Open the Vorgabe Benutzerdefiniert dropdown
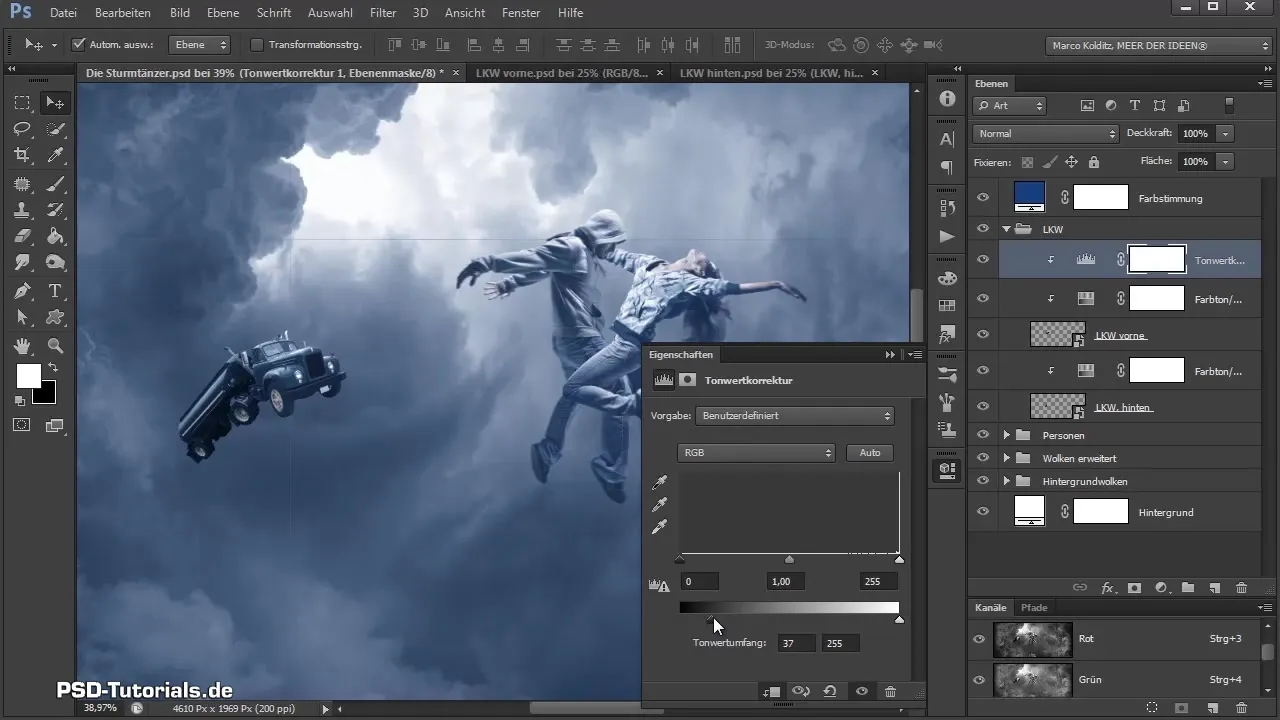Image resolution: width=1280 pixels, height=720 pixels. click(795, 415)
